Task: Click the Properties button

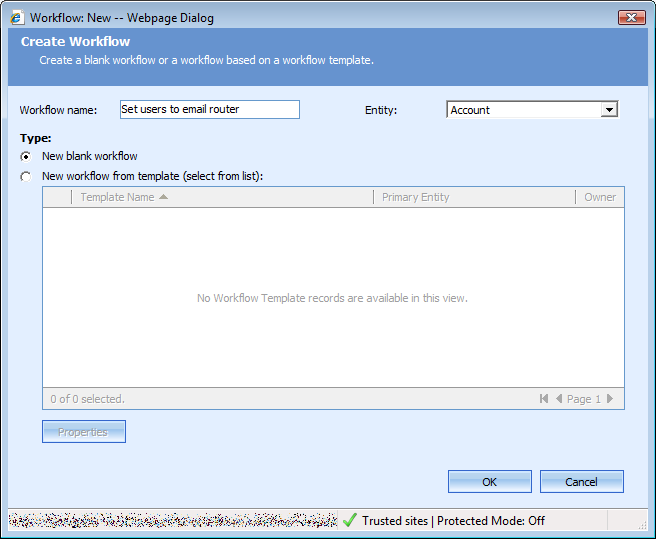Action: (84, 432)
